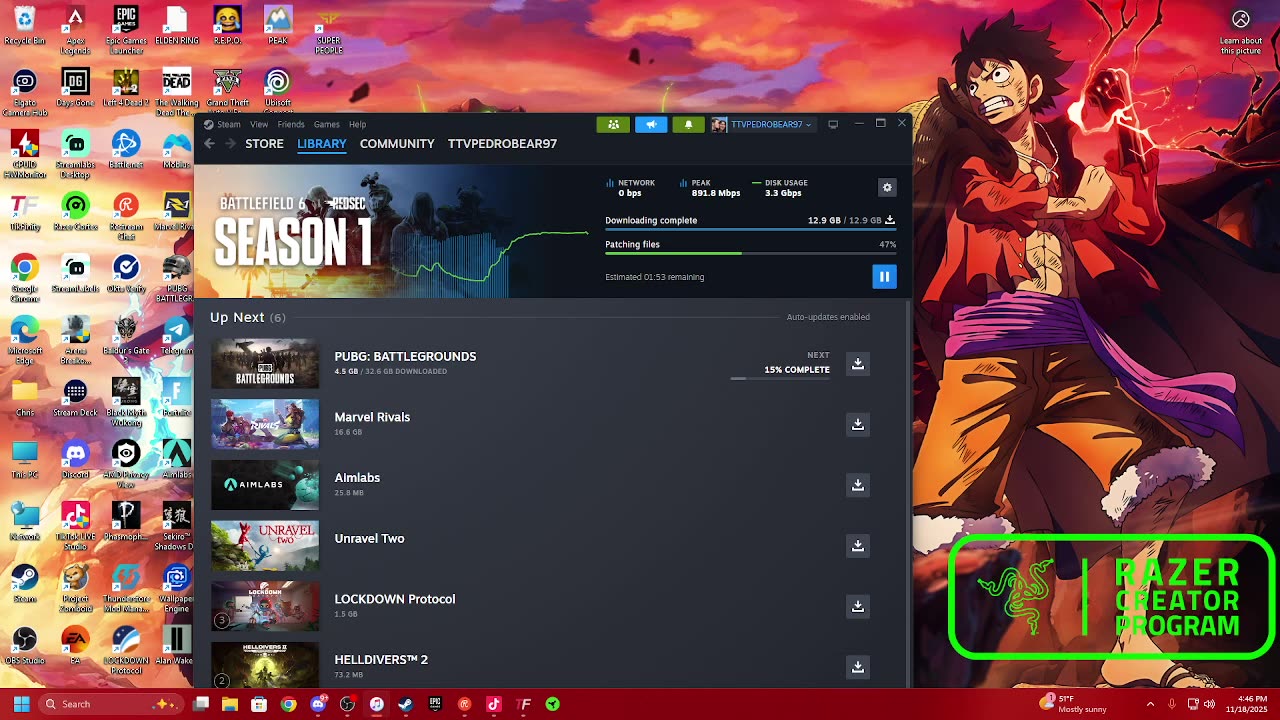
Task: Open Aimlabs title in queue
Action: click(357, 478)
